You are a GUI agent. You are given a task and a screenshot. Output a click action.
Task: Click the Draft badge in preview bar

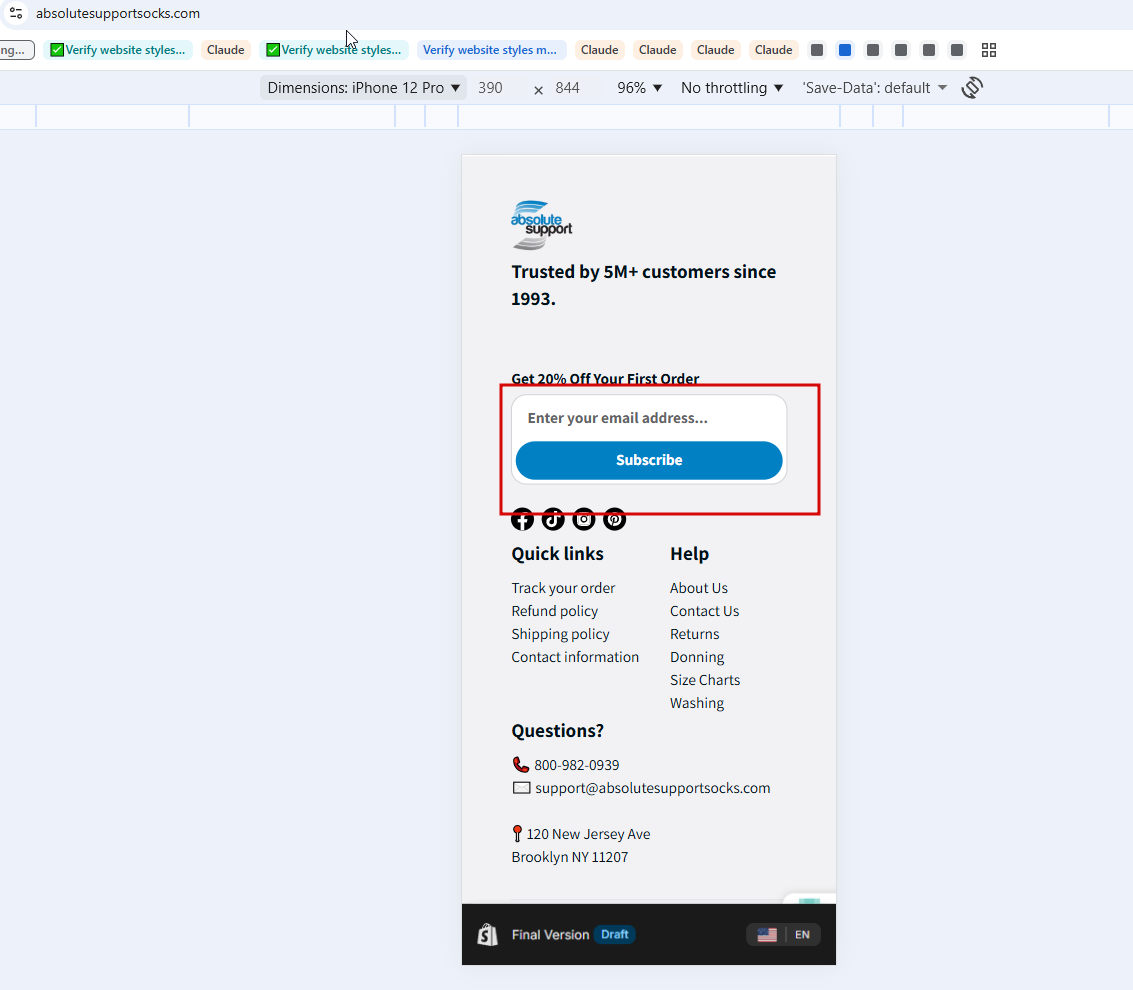point(614,934)
